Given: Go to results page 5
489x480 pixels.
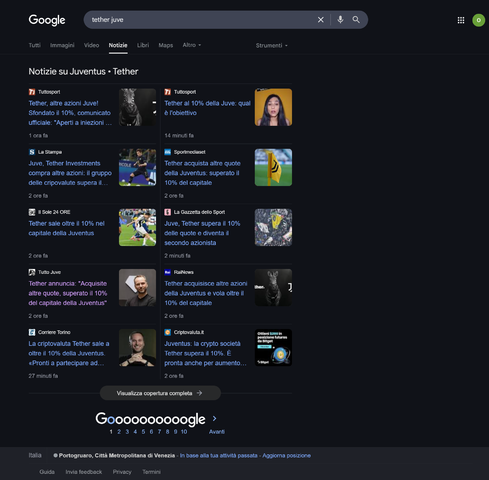Looking at the screenshot, I should 143,432.
